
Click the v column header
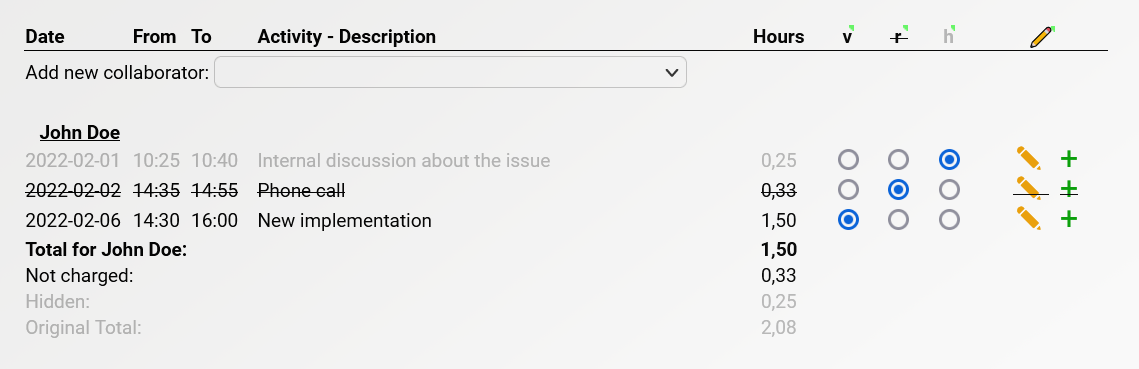click(x=847, y=37)
